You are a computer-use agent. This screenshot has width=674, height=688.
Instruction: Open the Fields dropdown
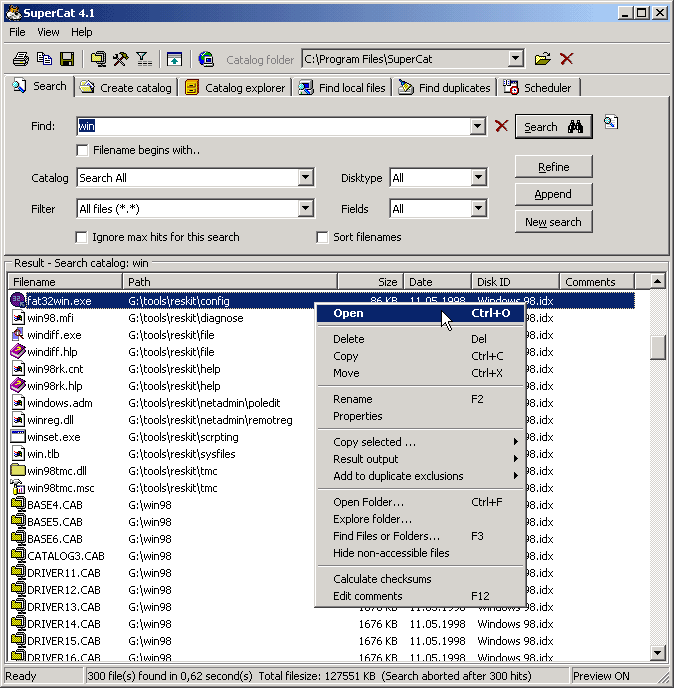478,208
